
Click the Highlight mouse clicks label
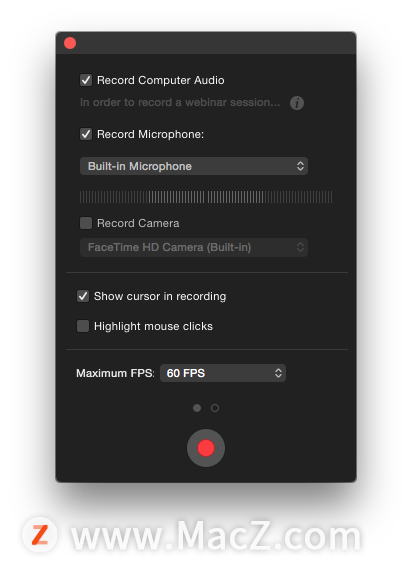[153, 326]
